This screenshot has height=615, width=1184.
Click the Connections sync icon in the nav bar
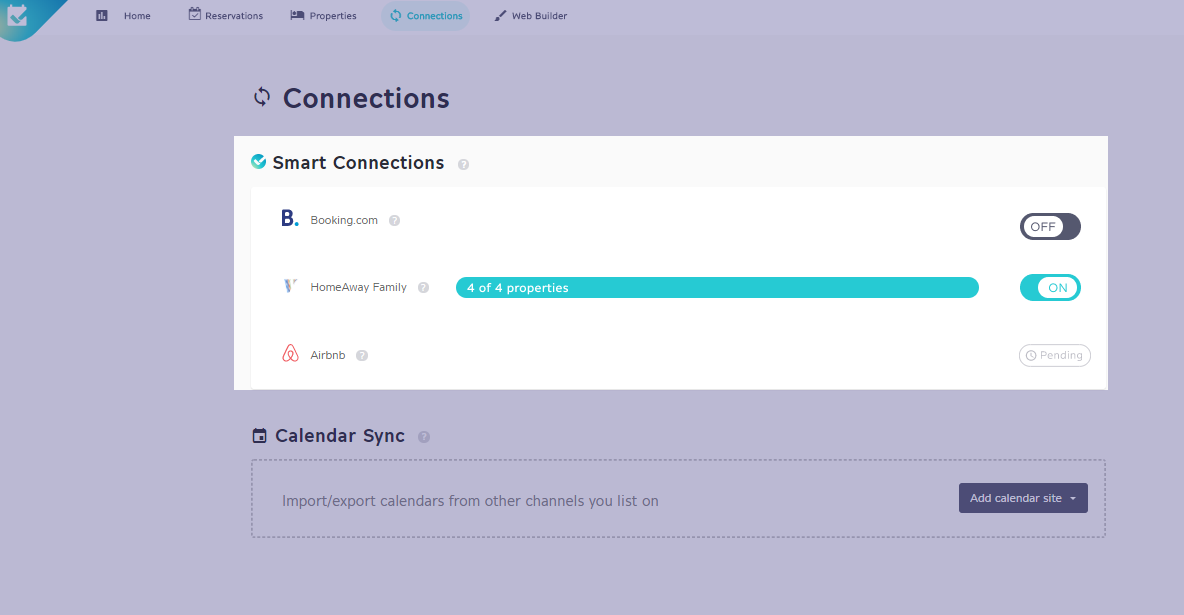tap(396, 16)
